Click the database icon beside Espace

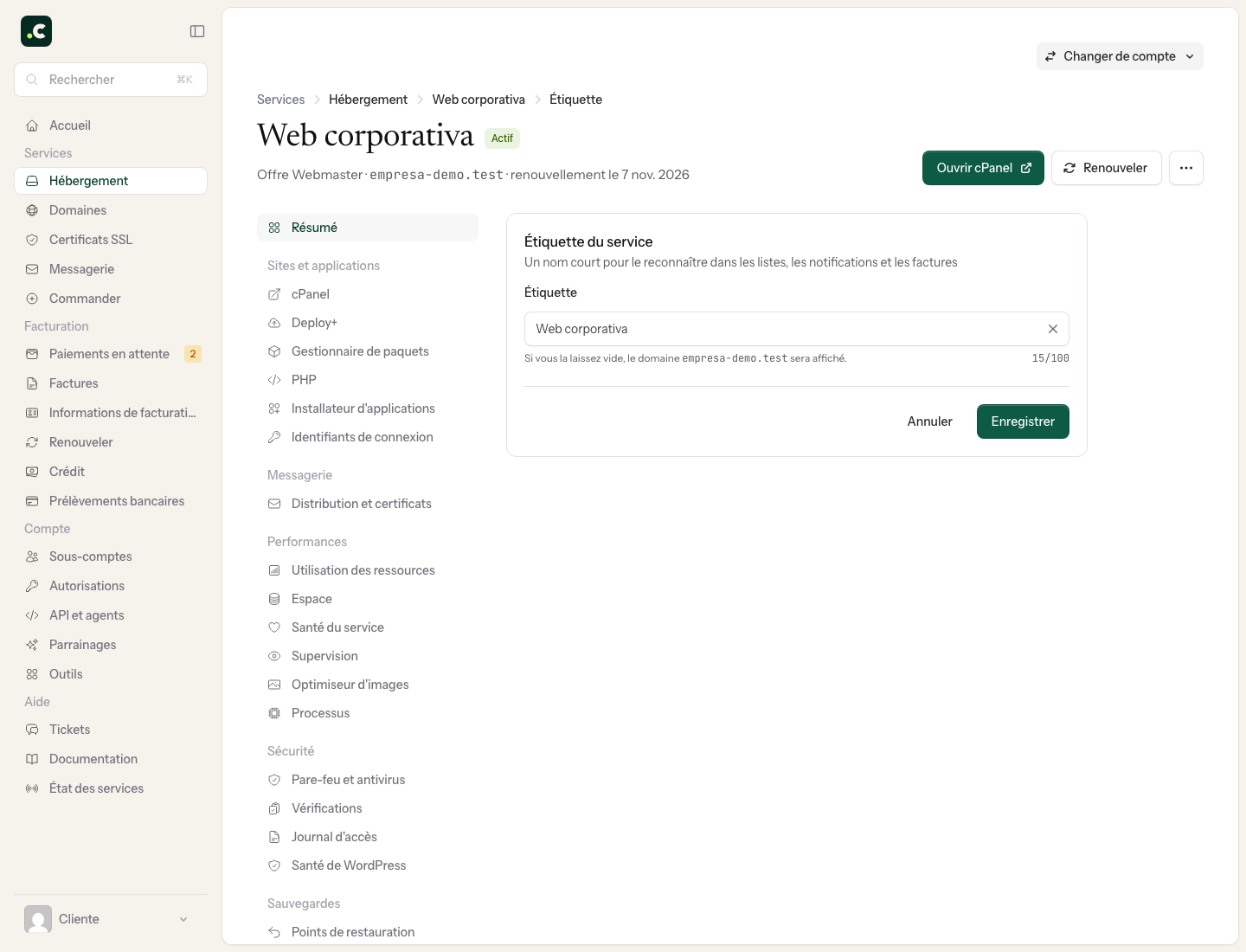pyautogui.click(x=274, y=599)
